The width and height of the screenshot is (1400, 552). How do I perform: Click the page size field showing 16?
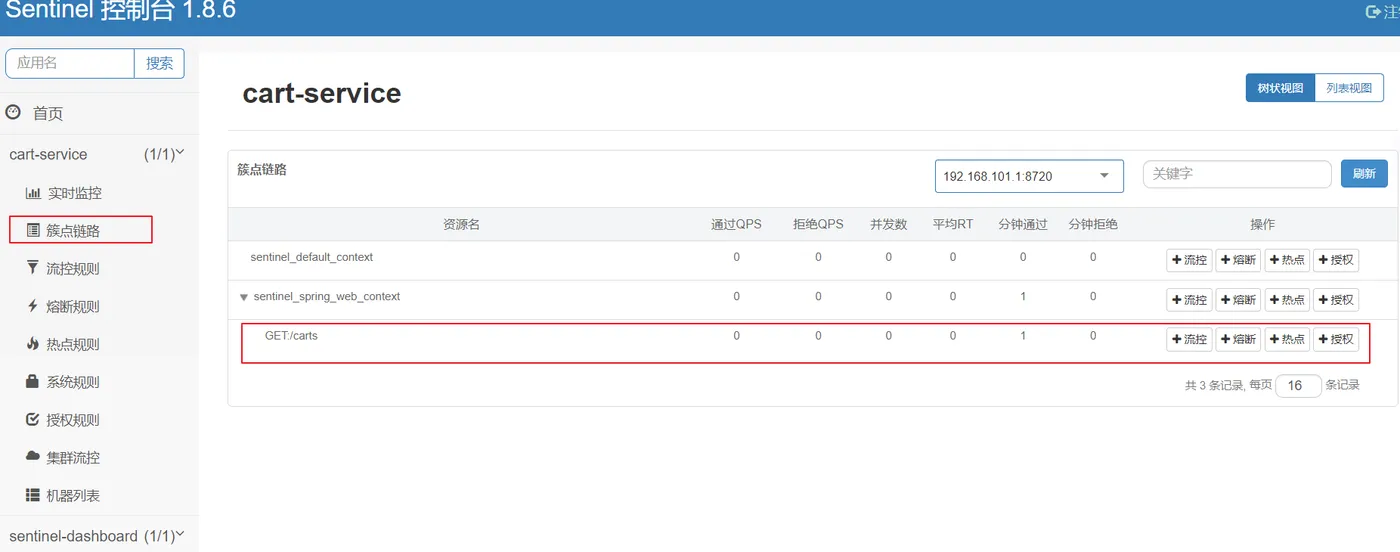pyautogui.click(x=1298, y=386)
